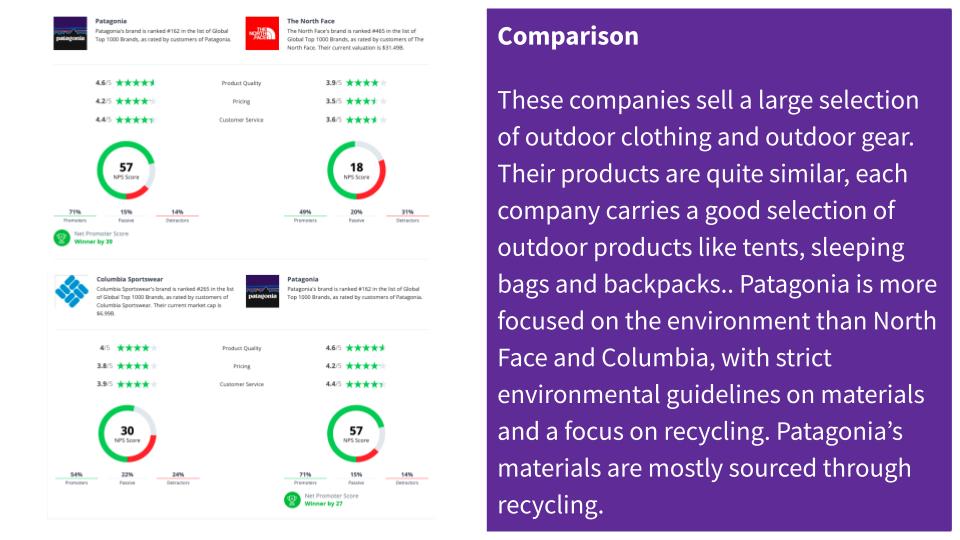Click the 'Winner by 27' text

pos(322,503)
